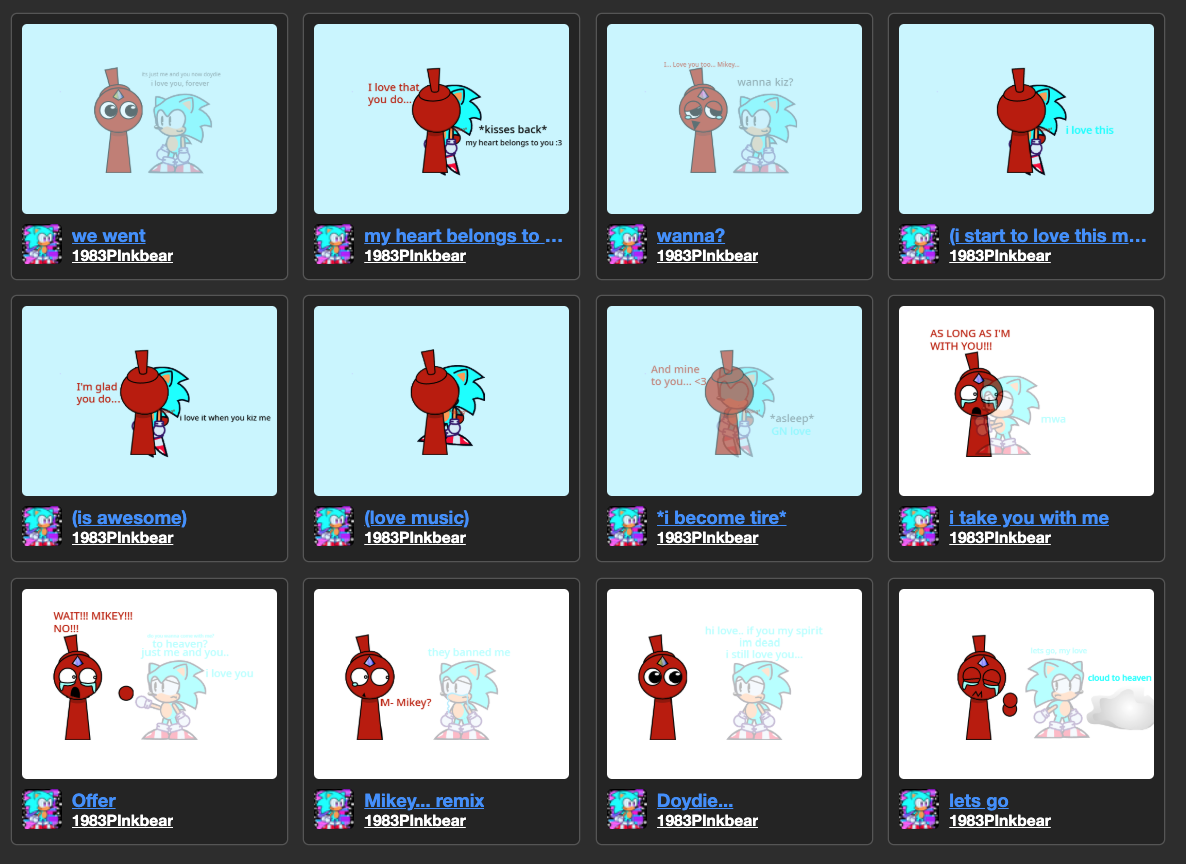
Task: Open the 'we went' project thumbnail
Action: [149, 119]
